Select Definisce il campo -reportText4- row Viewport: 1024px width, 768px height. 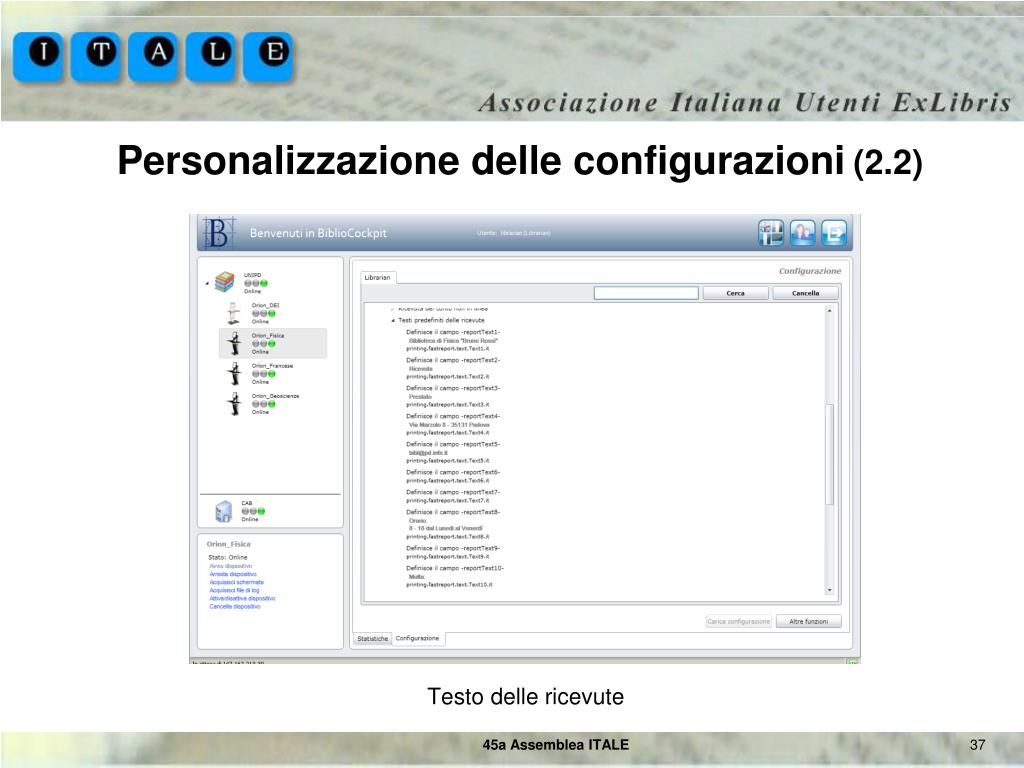point(453,417)
